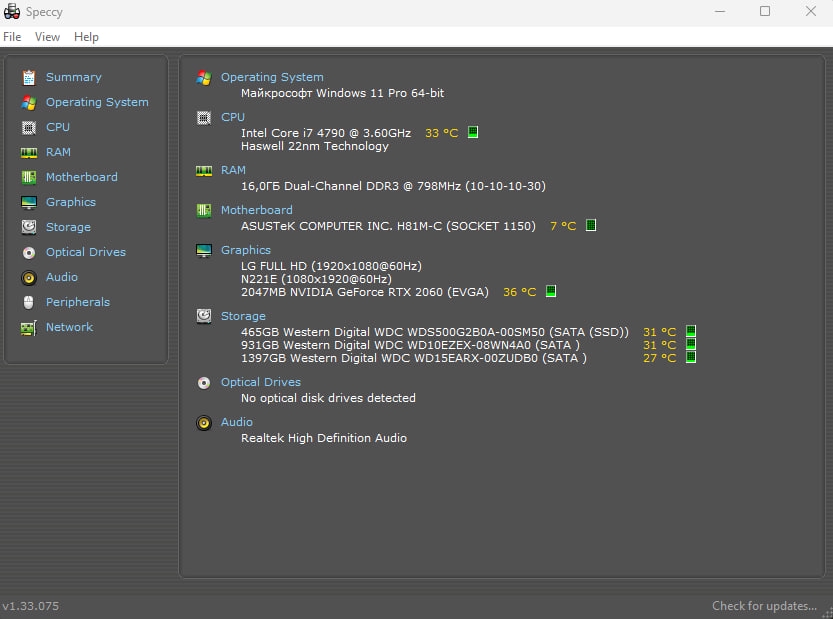Click the text N221E (1080x1920@60Hz)
Screen dimensions: 833x619
click(x=316, y=279)
